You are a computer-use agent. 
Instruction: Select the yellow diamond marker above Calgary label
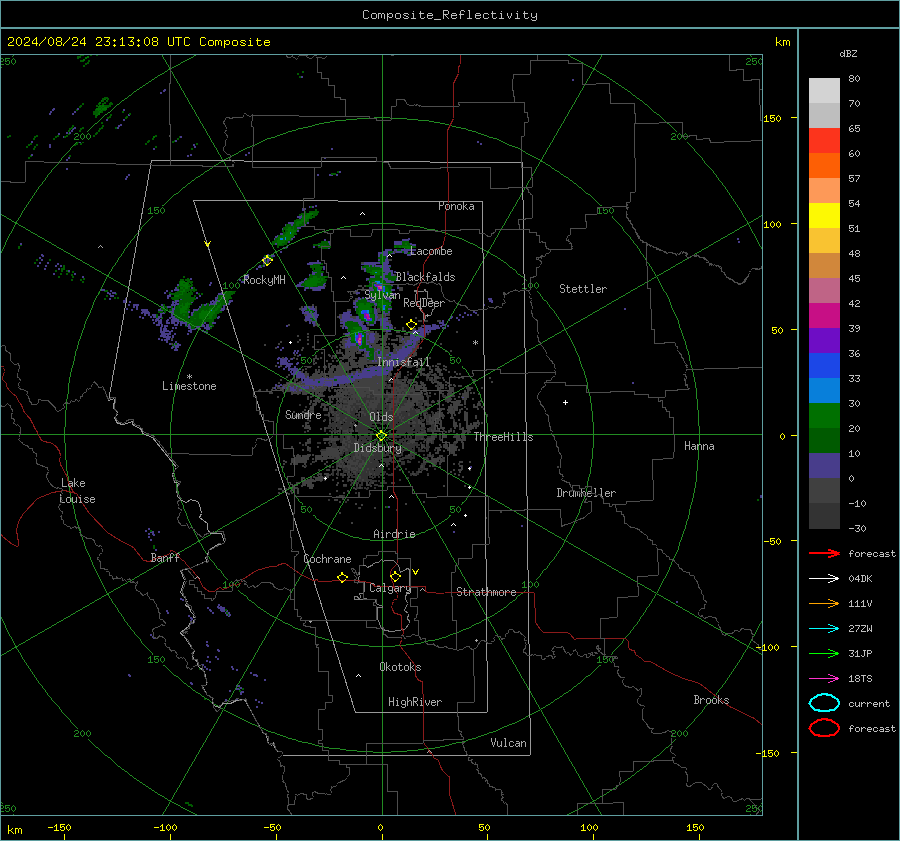395,576
